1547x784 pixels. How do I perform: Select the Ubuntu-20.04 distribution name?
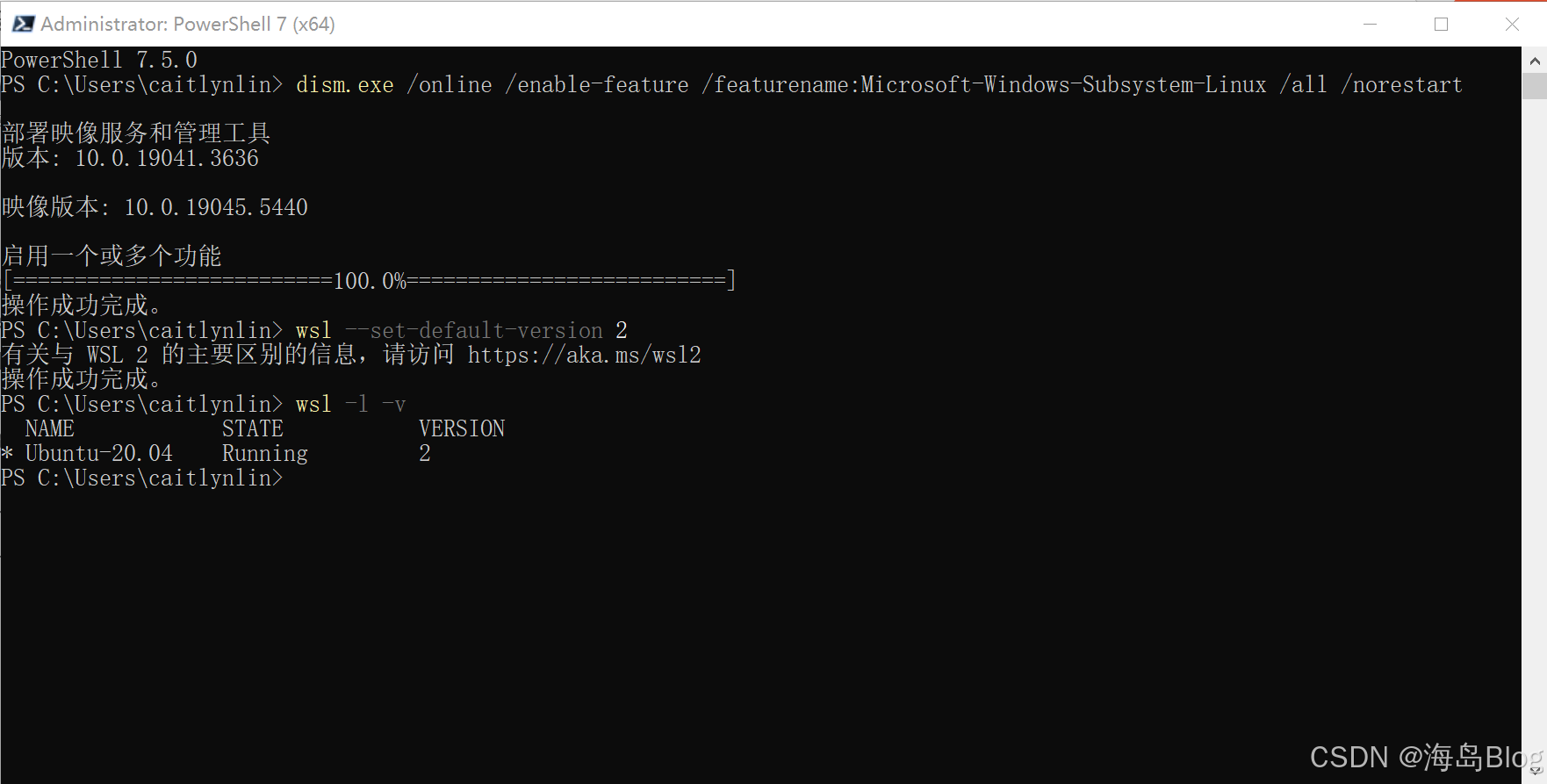97,453
